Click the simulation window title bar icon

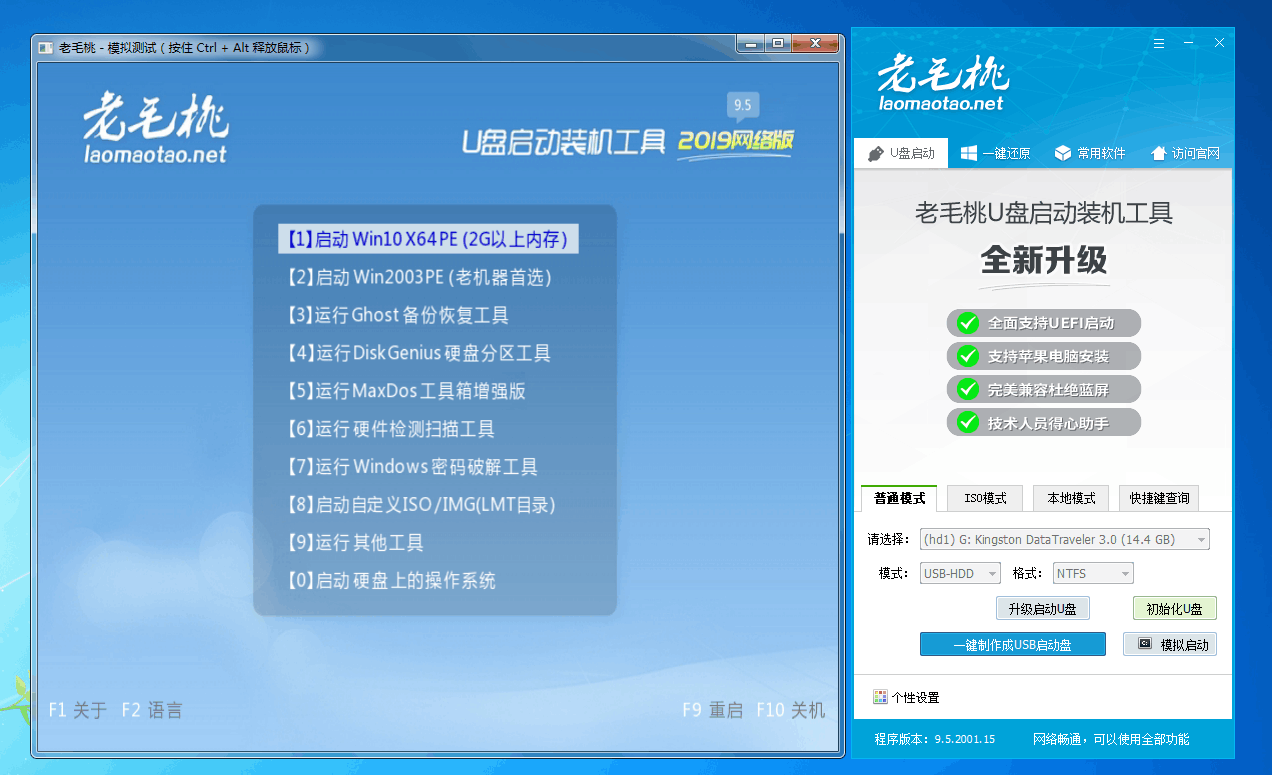click(x=46, y=47)
